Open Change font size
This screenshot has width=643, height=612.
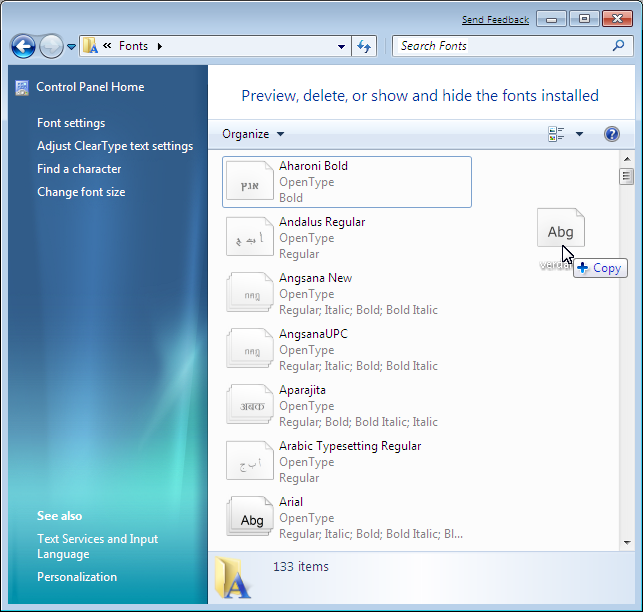pyautogui.click(x=81, y=192)
